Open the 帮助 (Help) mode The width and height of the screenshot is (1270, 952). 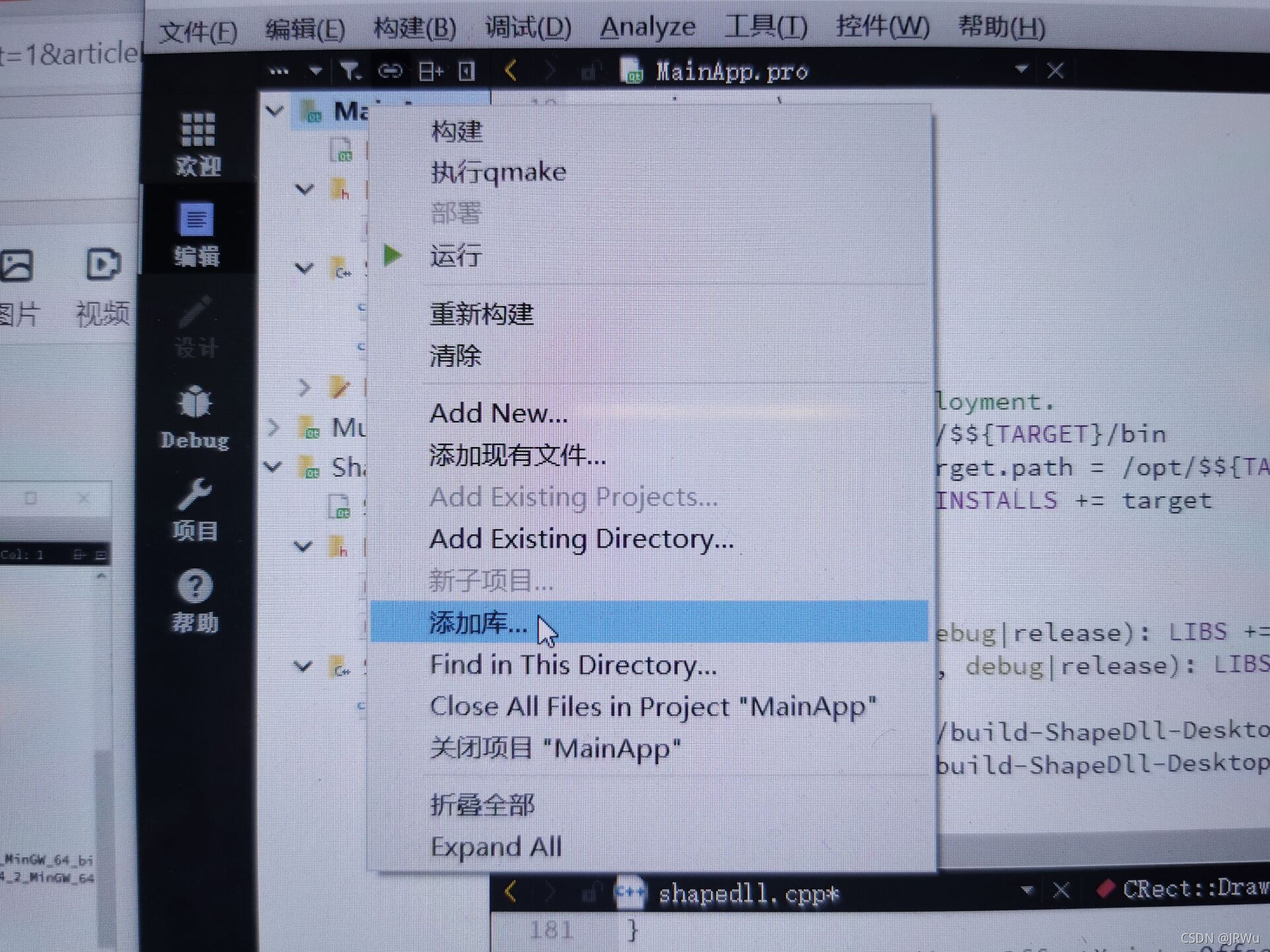(194, 600)
